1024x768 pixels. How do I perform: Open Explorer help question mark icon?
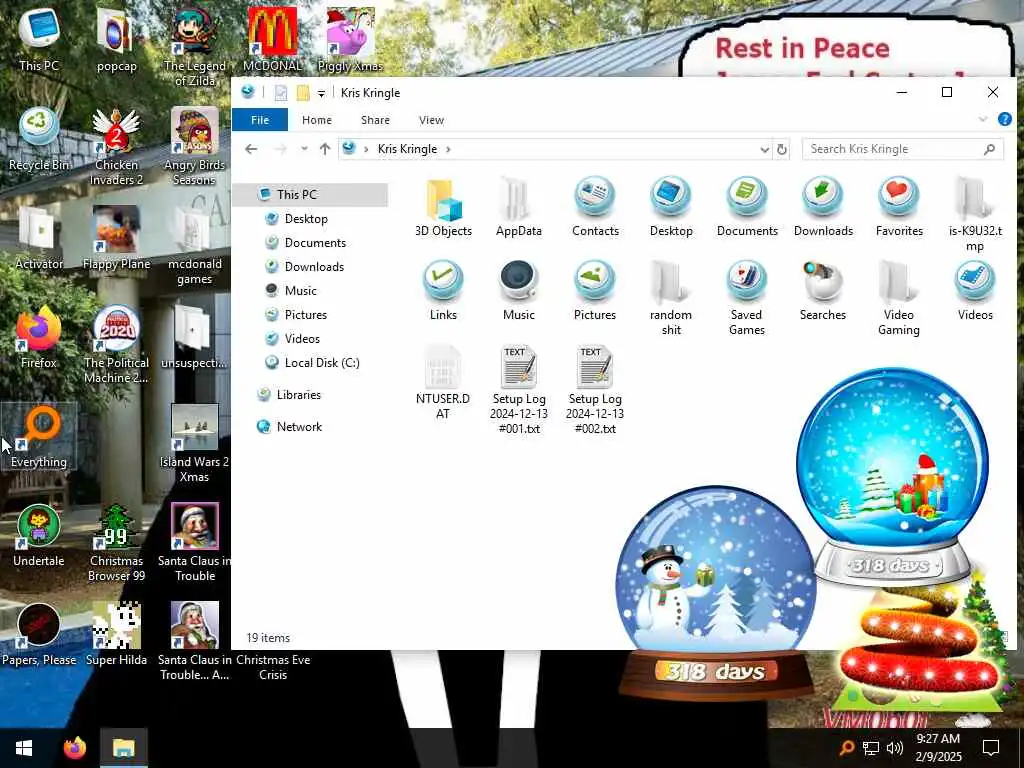1004,120
